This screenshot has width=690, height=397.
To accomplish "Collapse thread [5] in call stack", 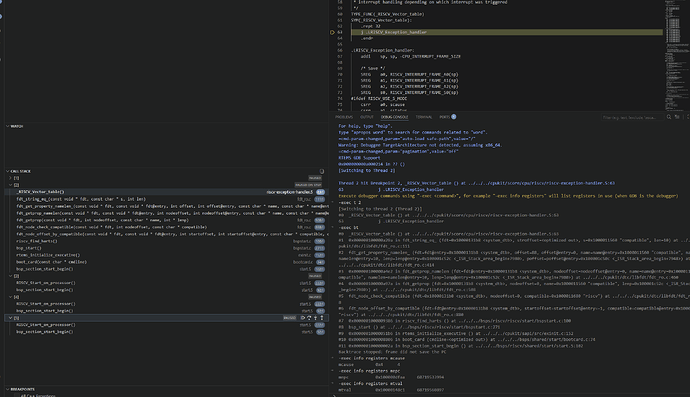I will [11, 318].
